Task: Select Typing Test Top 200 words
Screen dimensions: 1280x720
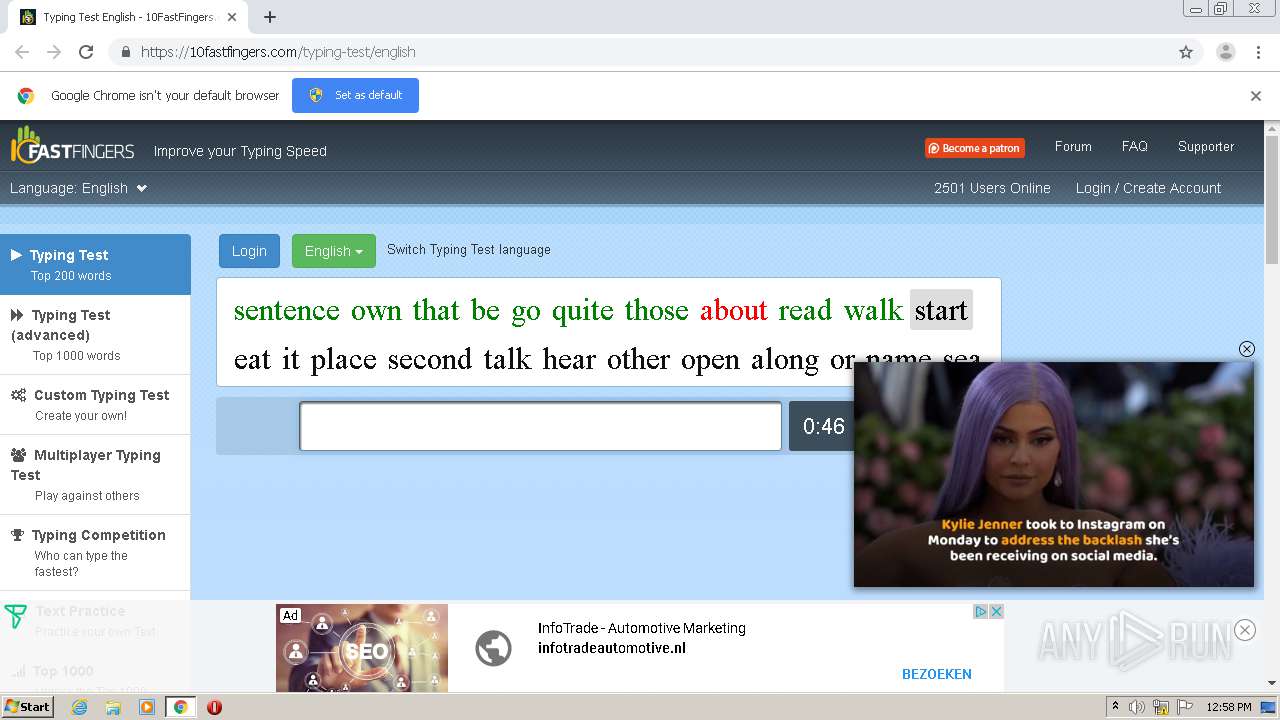Action: [95, 264]
